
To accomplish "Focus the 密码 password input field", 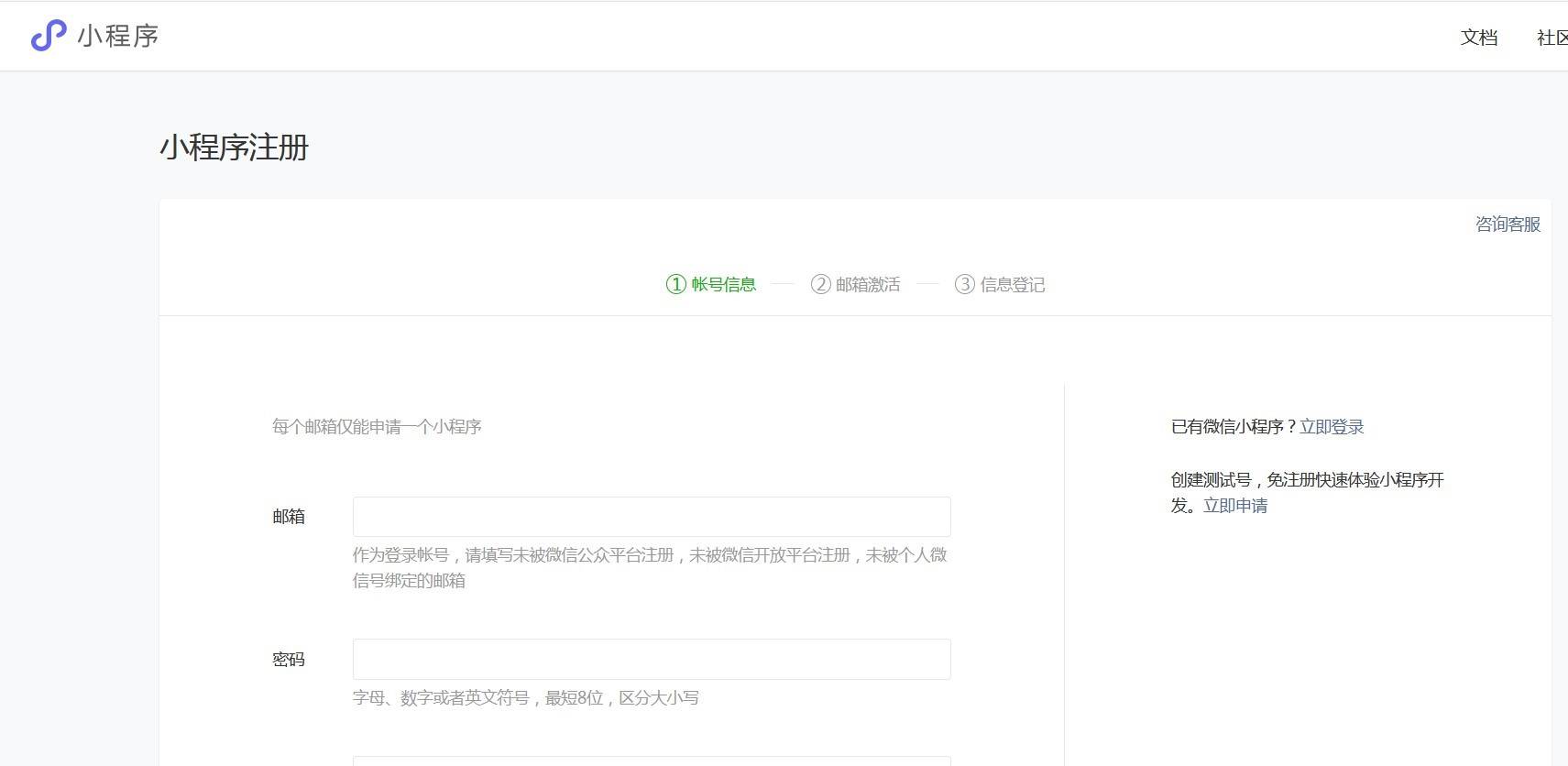I will (x=651, y=660).
